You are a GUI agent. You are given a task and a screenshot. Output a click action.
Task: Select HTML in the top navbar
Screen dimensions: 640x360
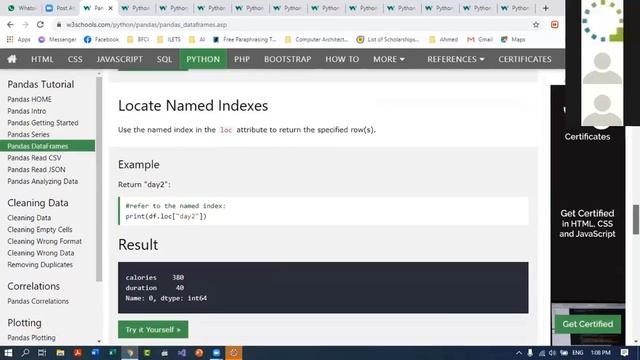click(x=42, y=59)
